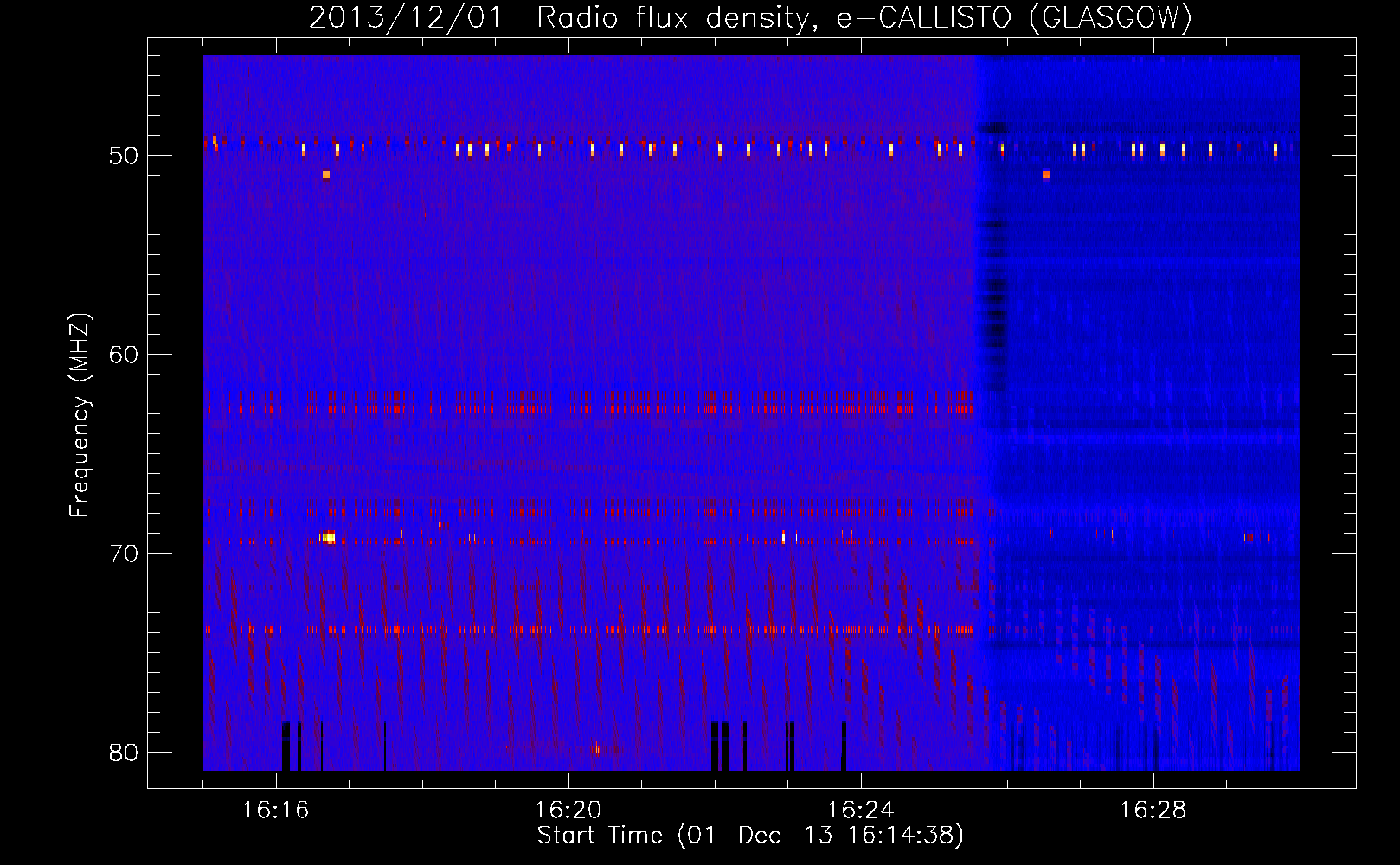This screenshot has height=865, width=1400.
Task: Click the 16:28 time tick label
Action: 1153,811
